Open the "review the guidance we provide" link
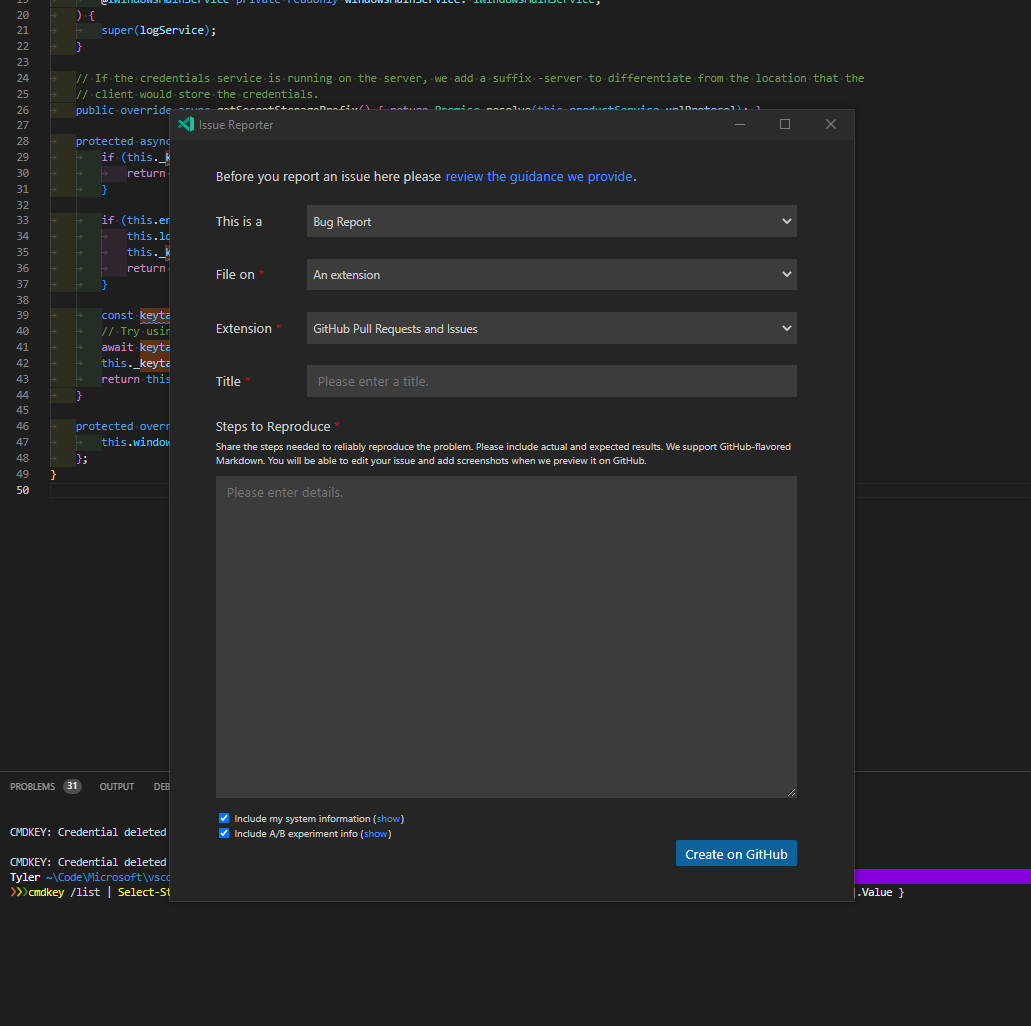The height and width of the screenshot is (1026, 1031). (538, 176)
